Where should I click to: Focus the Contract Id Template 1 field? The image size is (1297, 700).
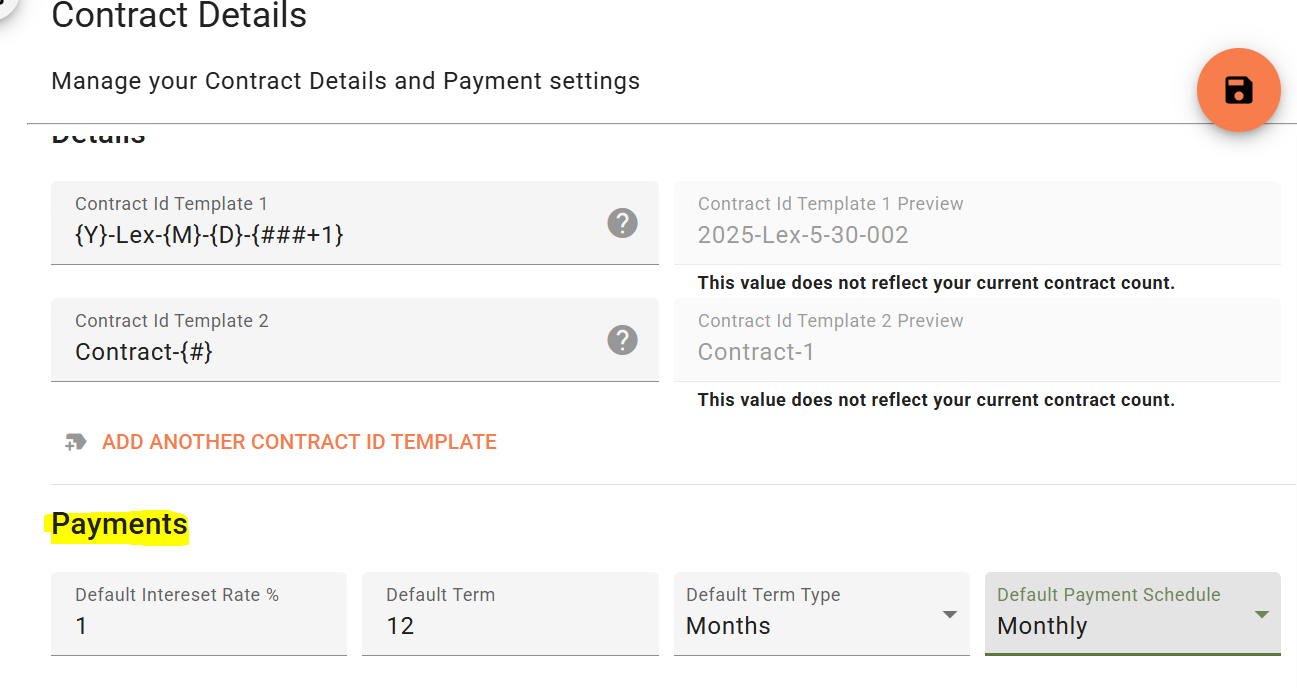tap(355, 223)
